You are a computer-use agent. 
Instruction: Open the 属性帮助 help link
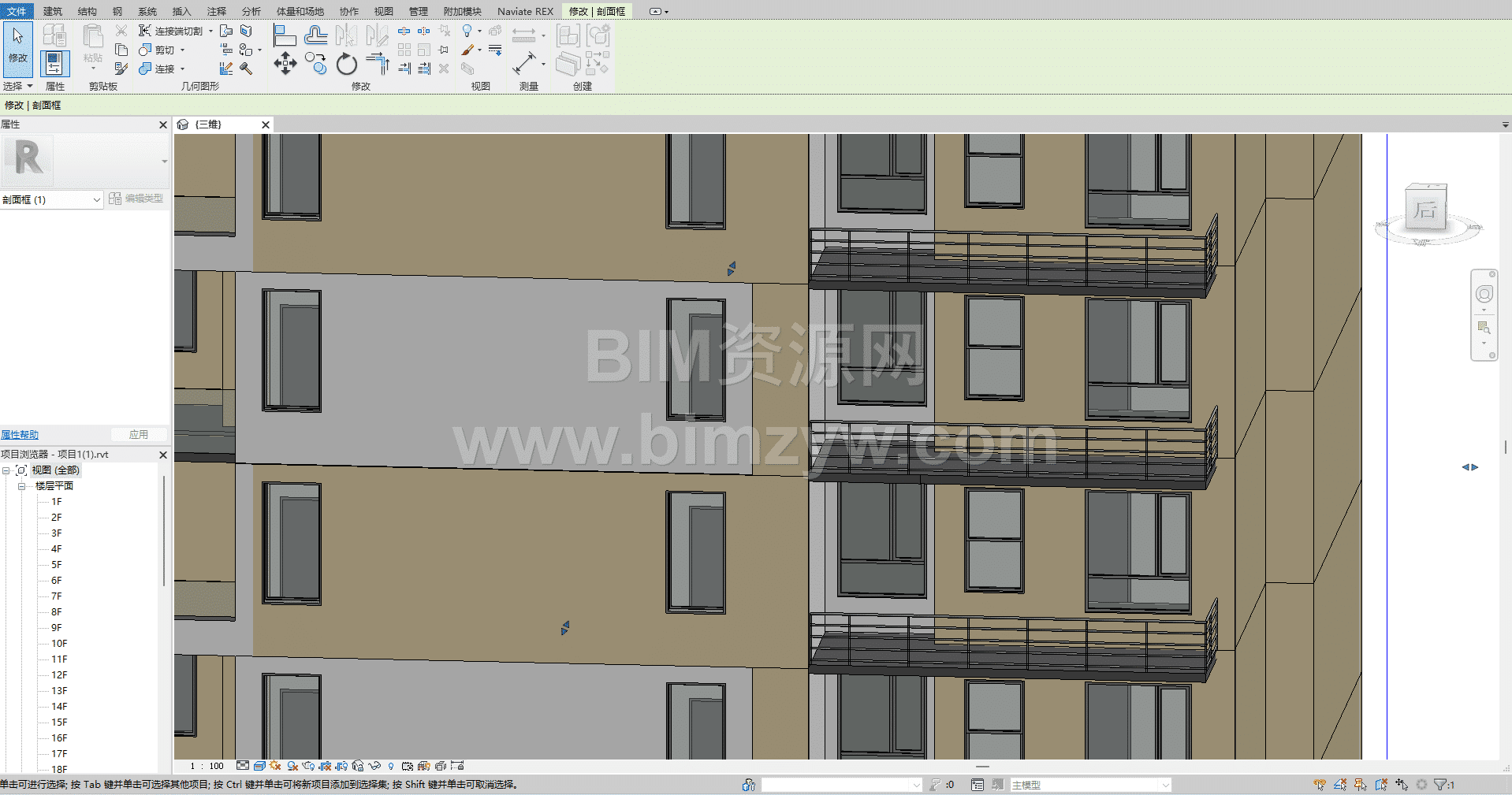(20, 435)
